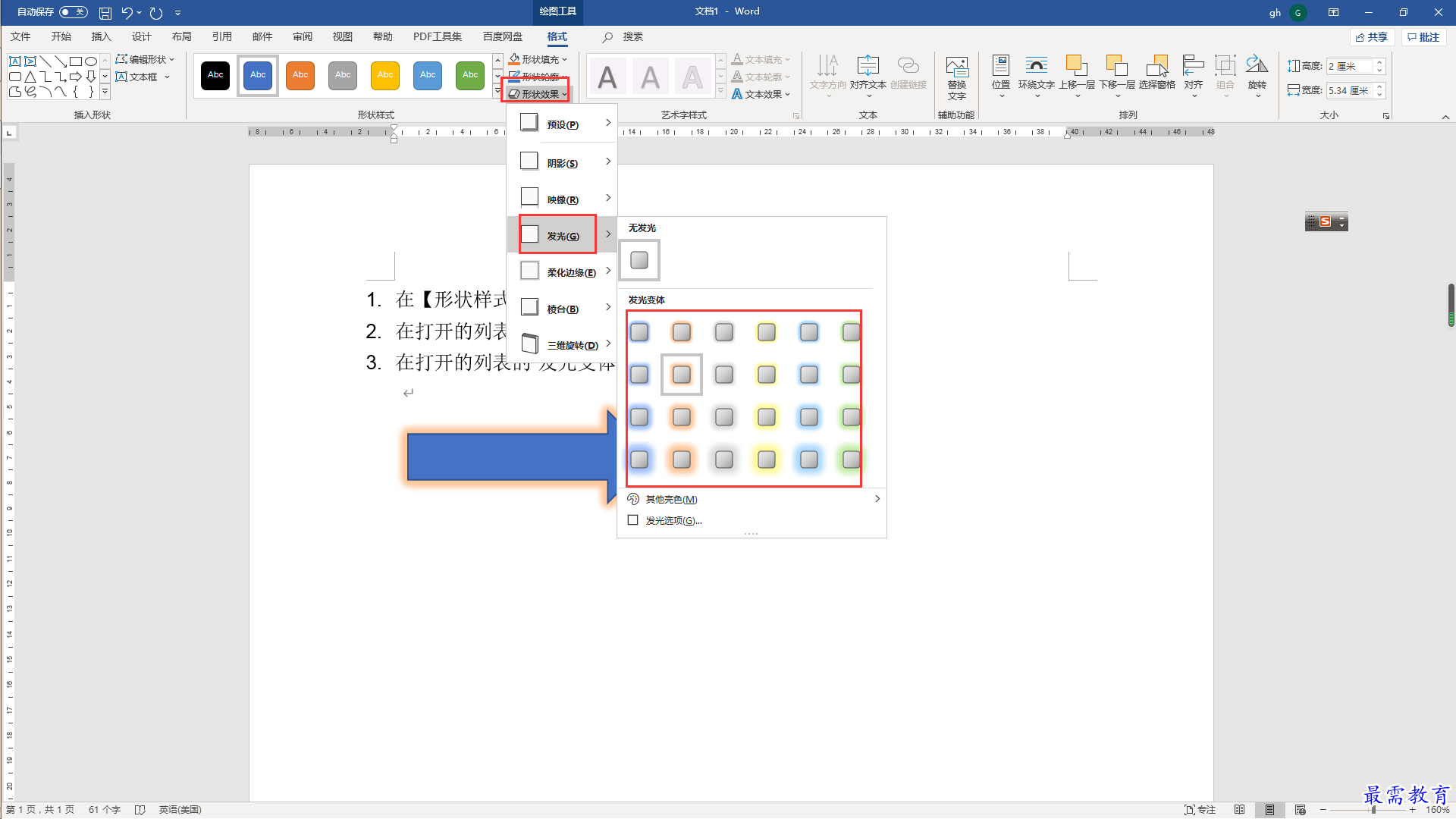Choose the bottom-right green glow variant

tap(852, 459)
